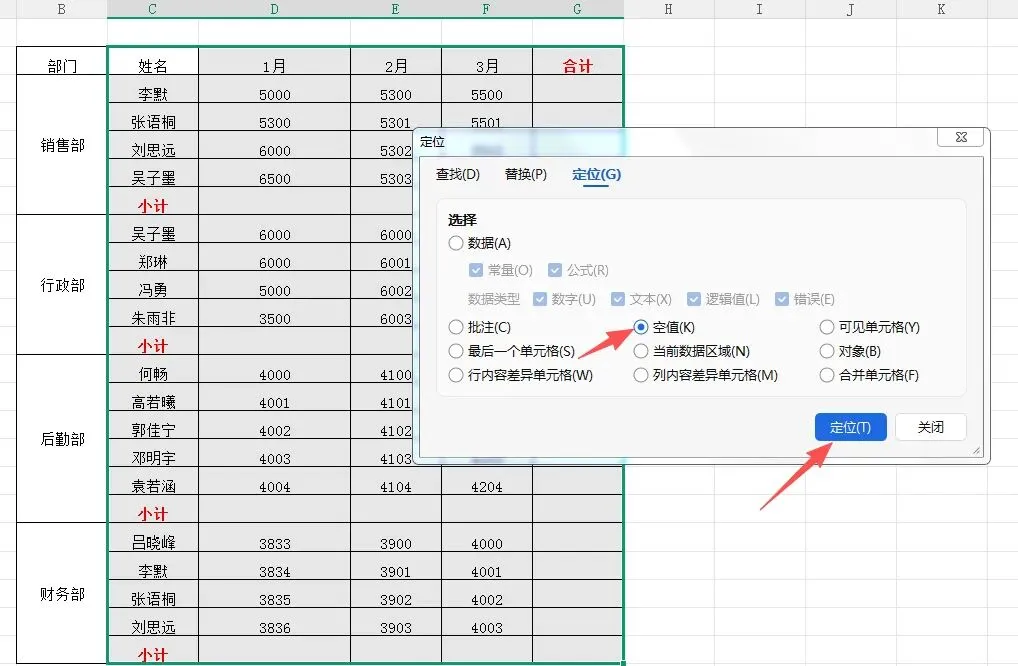Click the merged 行政部 cell
This screenshot has height=666, width=1018.
coord(62,284)
